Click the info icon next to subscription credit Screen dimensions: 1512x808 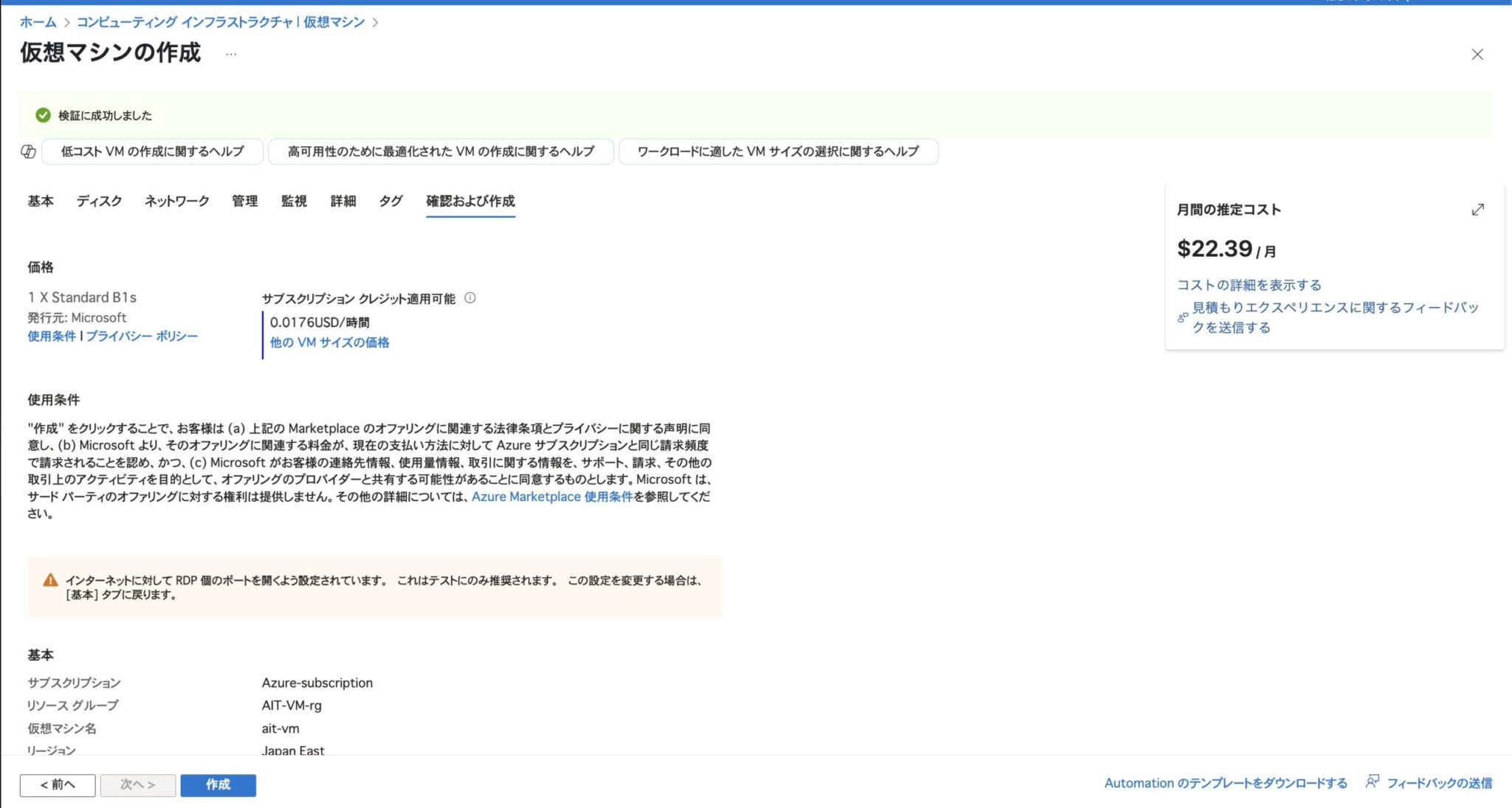click(470, 298)
